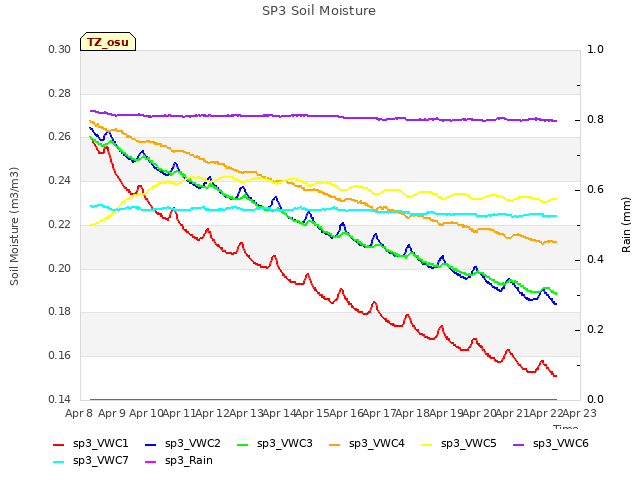Image resolution: width=640 pixels, height=480 pixels.
Task: Click the Soil Moisture (m3/m3) axis label
Action: (14, 226)
